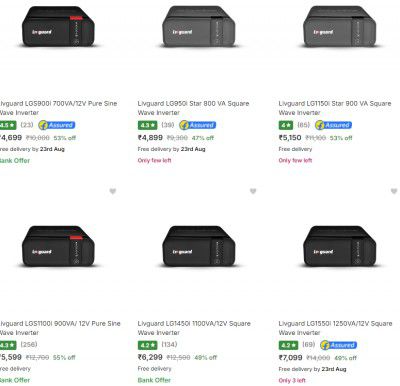Open the Livguard LG1450i inverter product image

pos(199,247)
